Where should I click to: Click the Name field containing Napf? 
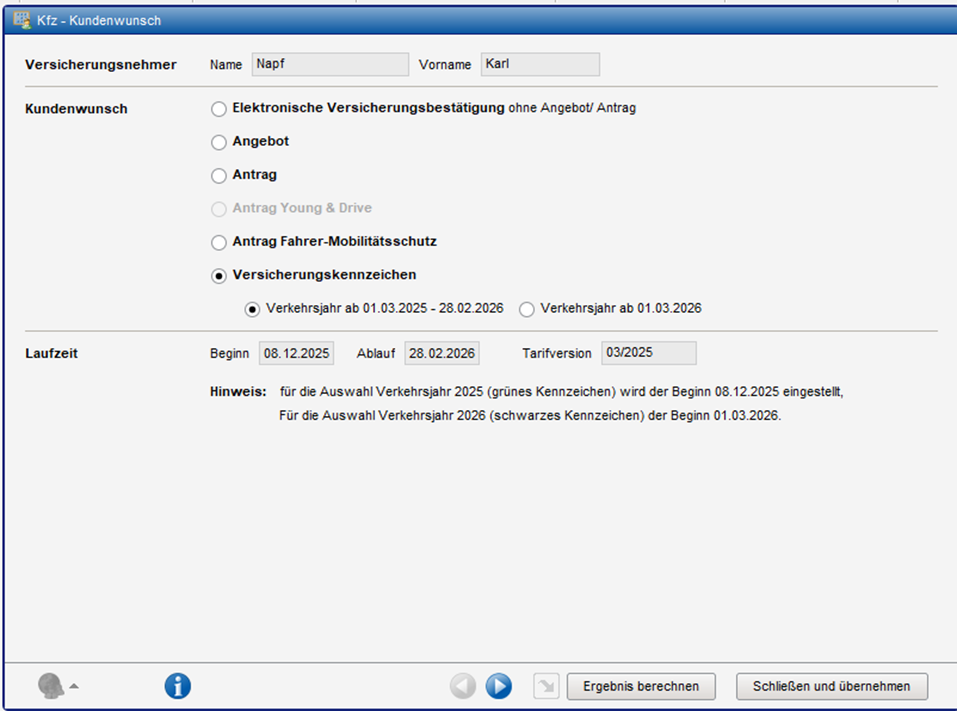click(x=330, y=65)
